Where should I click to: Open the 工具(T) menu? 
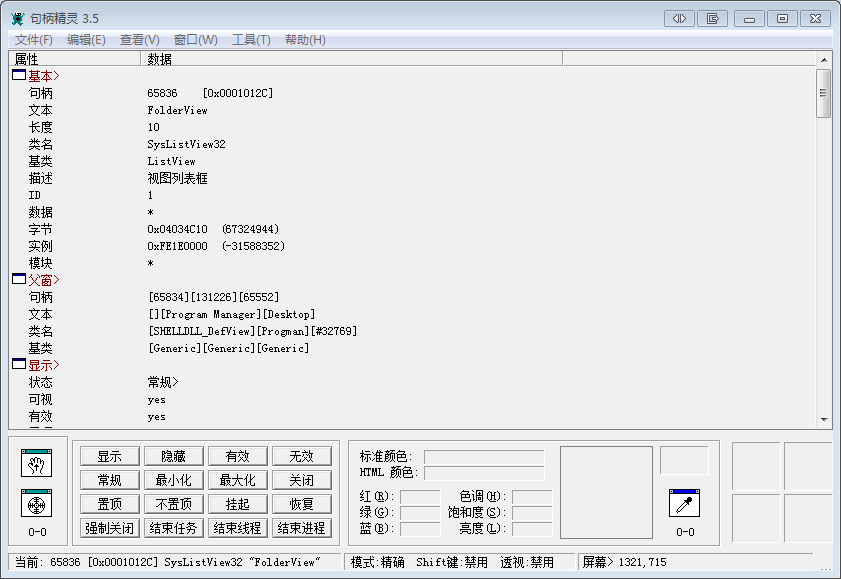[x=251, y=40]
